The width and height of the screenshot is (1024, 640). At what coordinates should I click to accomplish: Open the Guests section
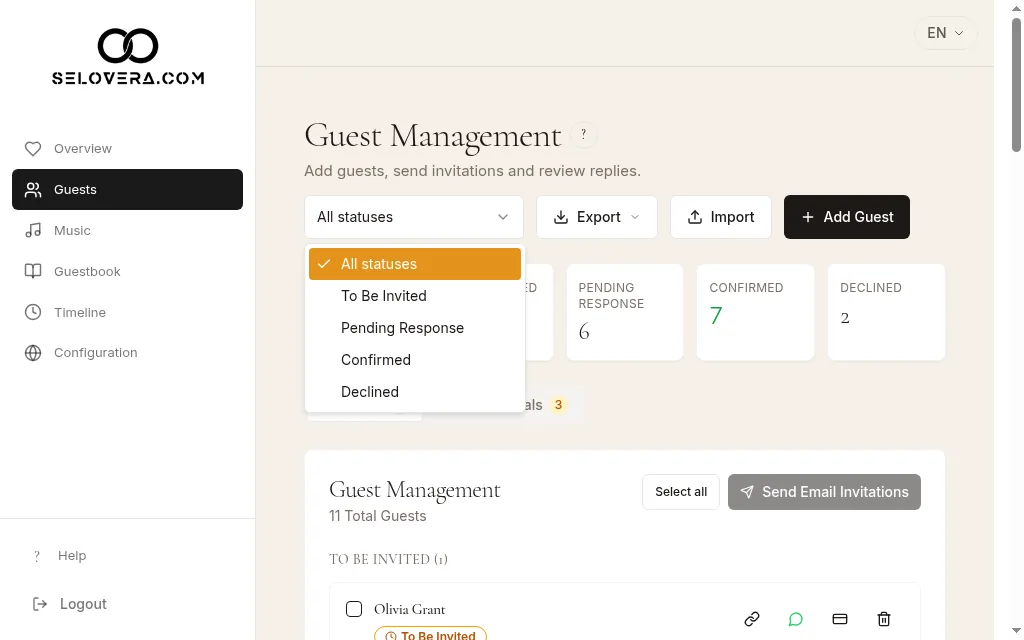127,189
